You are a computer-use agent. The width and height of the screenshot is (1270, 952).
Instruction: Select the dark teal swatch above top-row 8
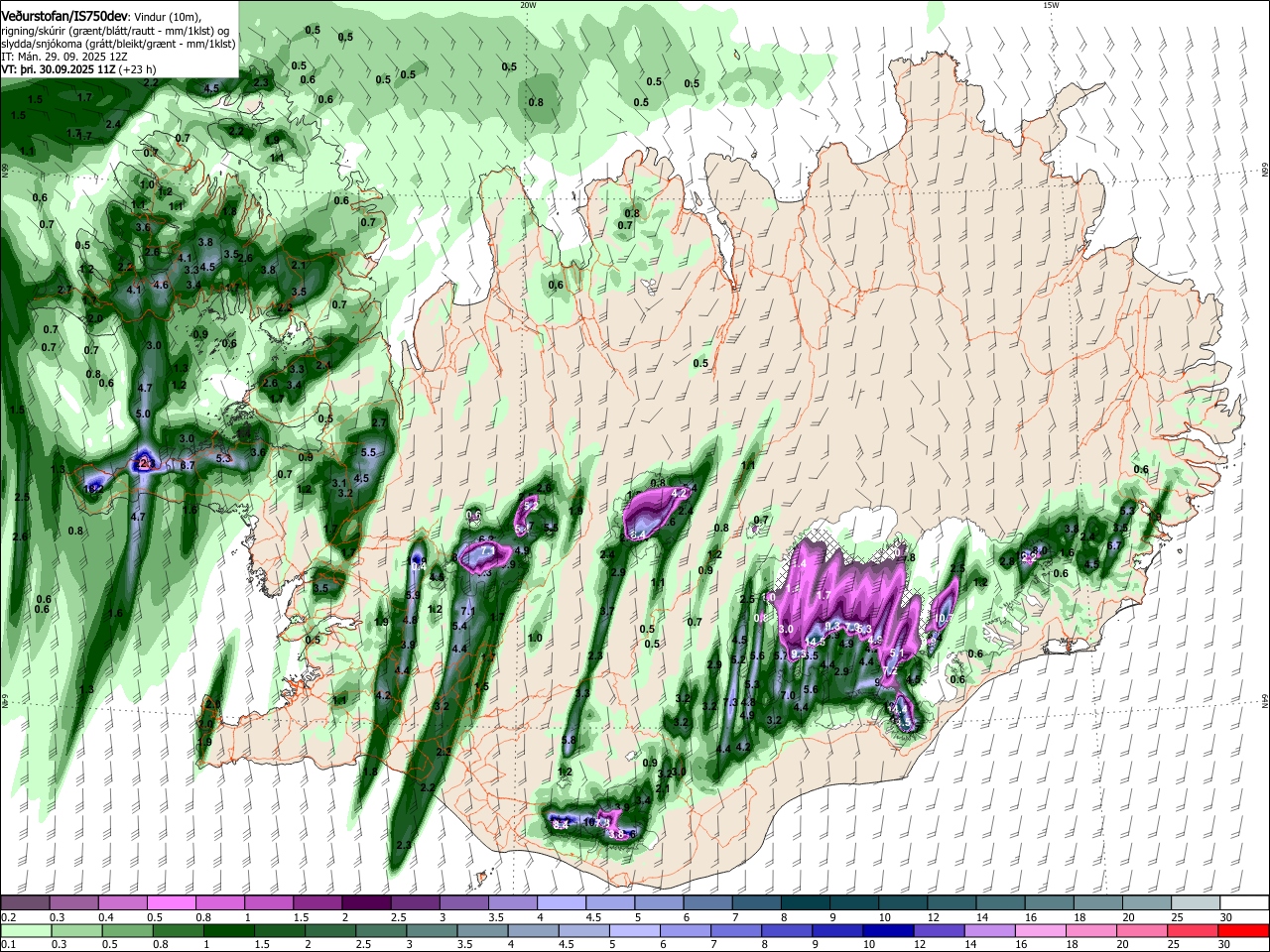(807, 902)
